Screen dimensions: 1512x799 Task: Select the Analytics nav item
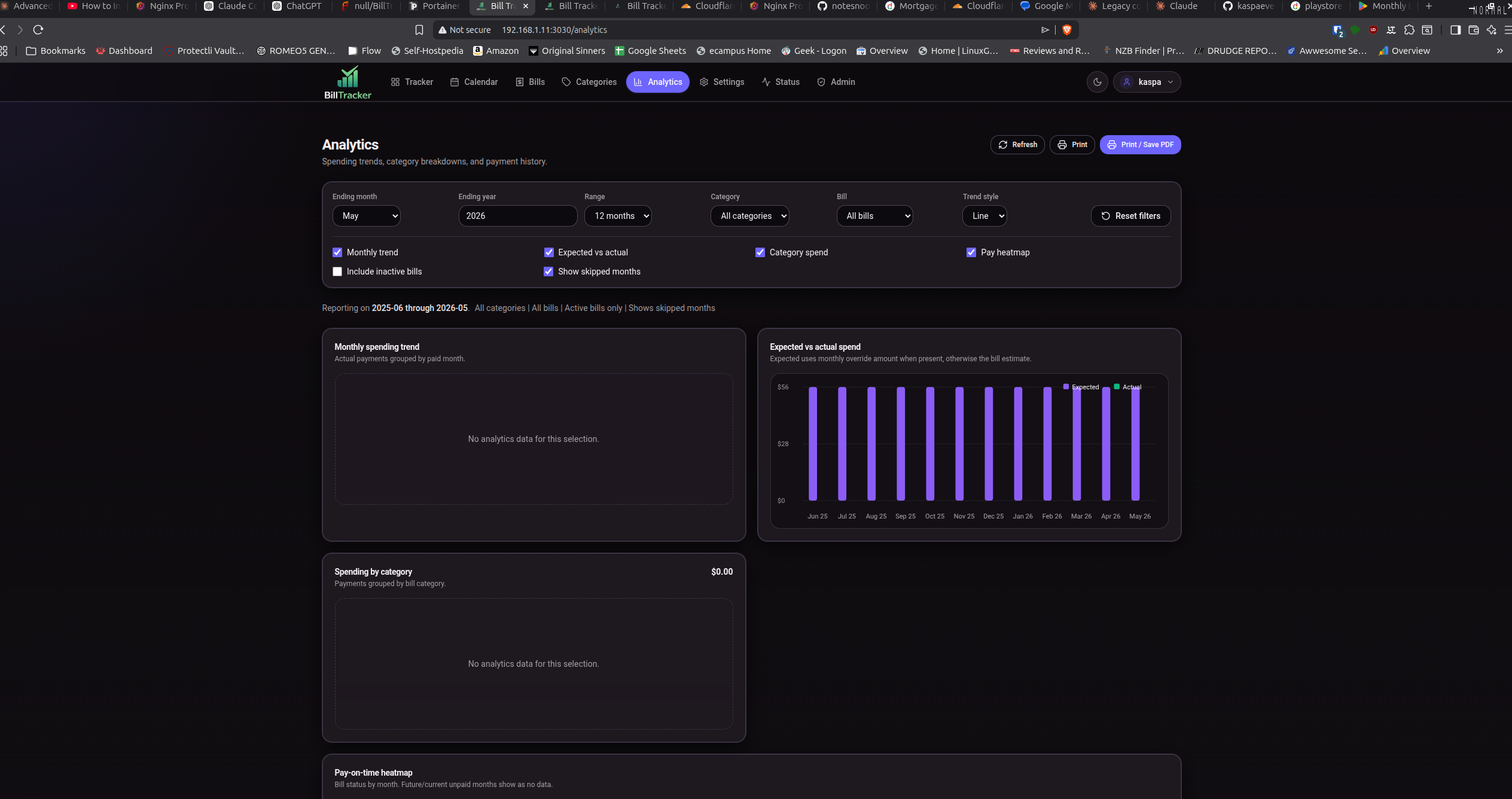(658, 82)
